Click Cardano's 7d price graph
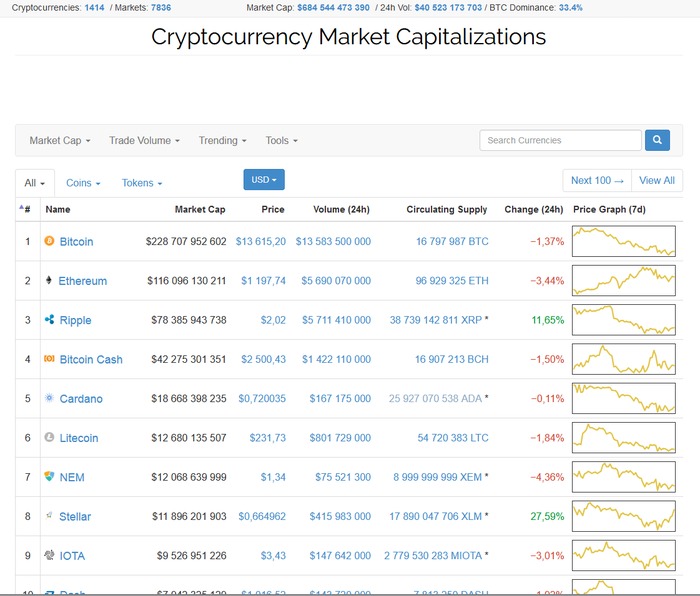This screenshot has width=700, height=596. (624, 398)
